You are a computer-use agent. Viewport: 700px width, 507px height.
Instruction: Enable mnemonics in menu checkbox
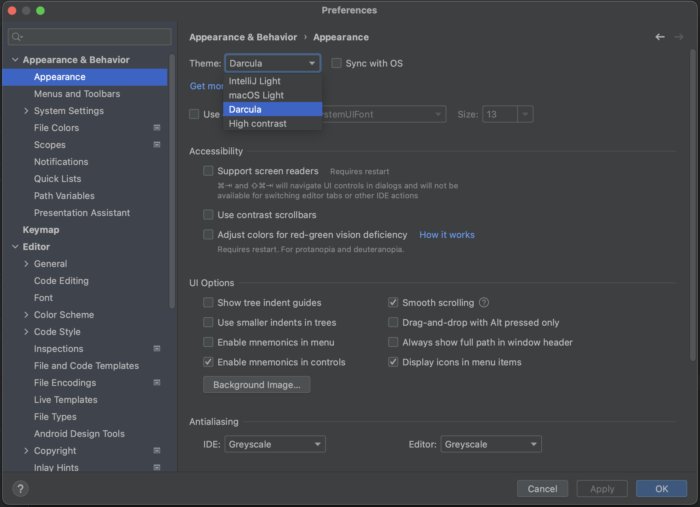(x=208, y=342)
